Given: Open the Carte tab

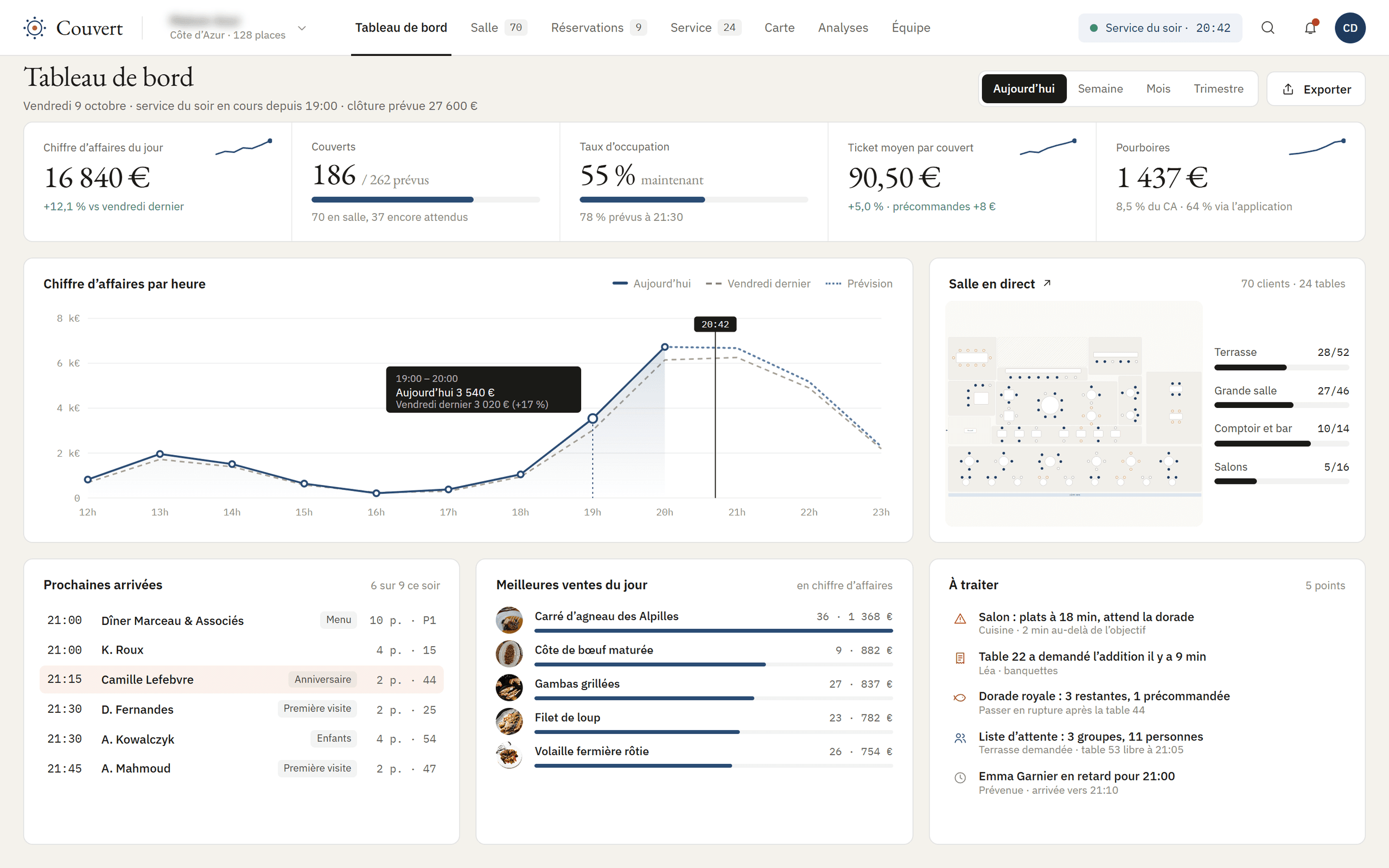Looking at the screenshot, I should 779,28.
